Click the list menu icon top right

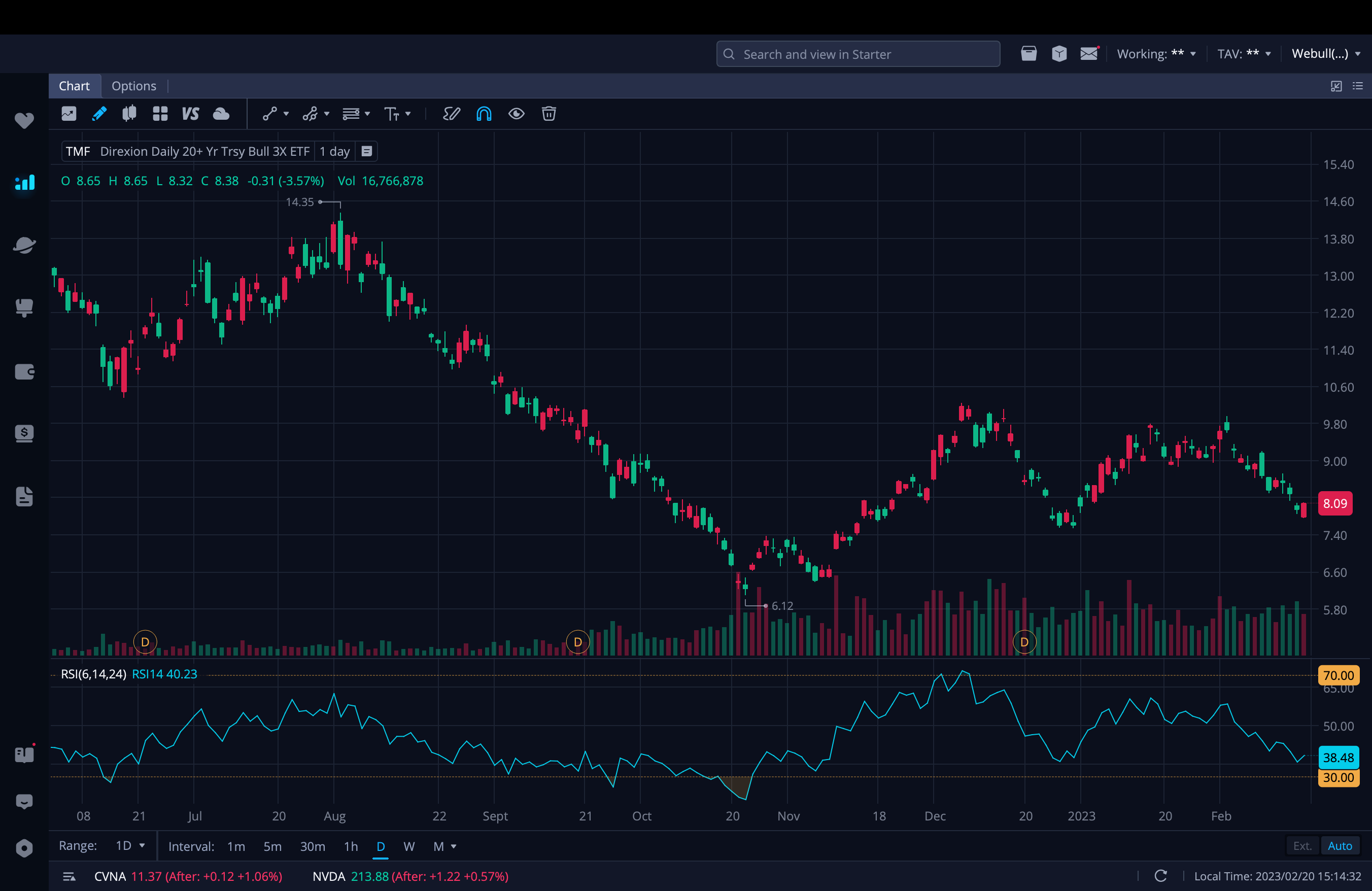1358,86
